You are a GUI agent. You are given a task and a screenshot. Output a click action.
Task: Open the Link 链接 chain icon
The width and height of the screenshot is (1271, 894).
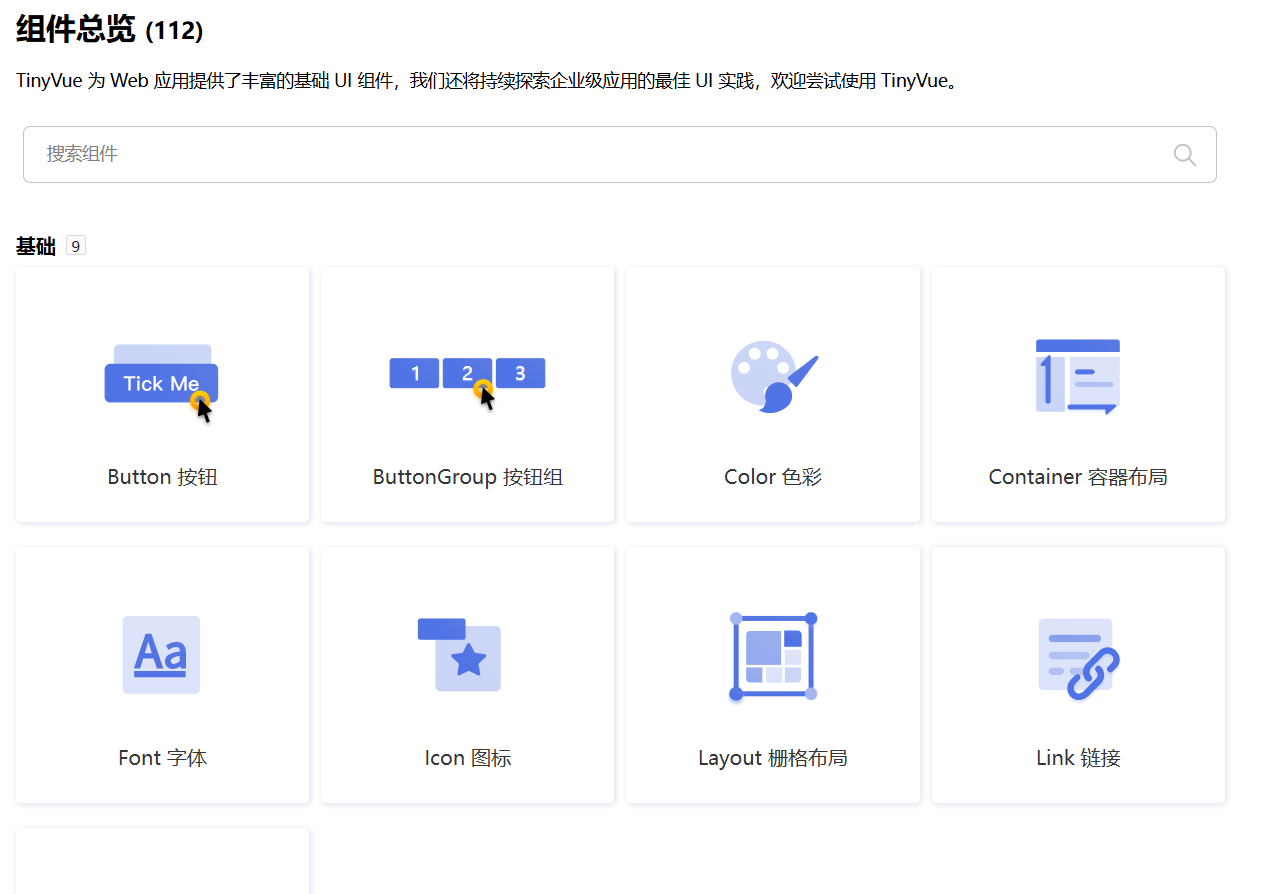[1078, 658]
